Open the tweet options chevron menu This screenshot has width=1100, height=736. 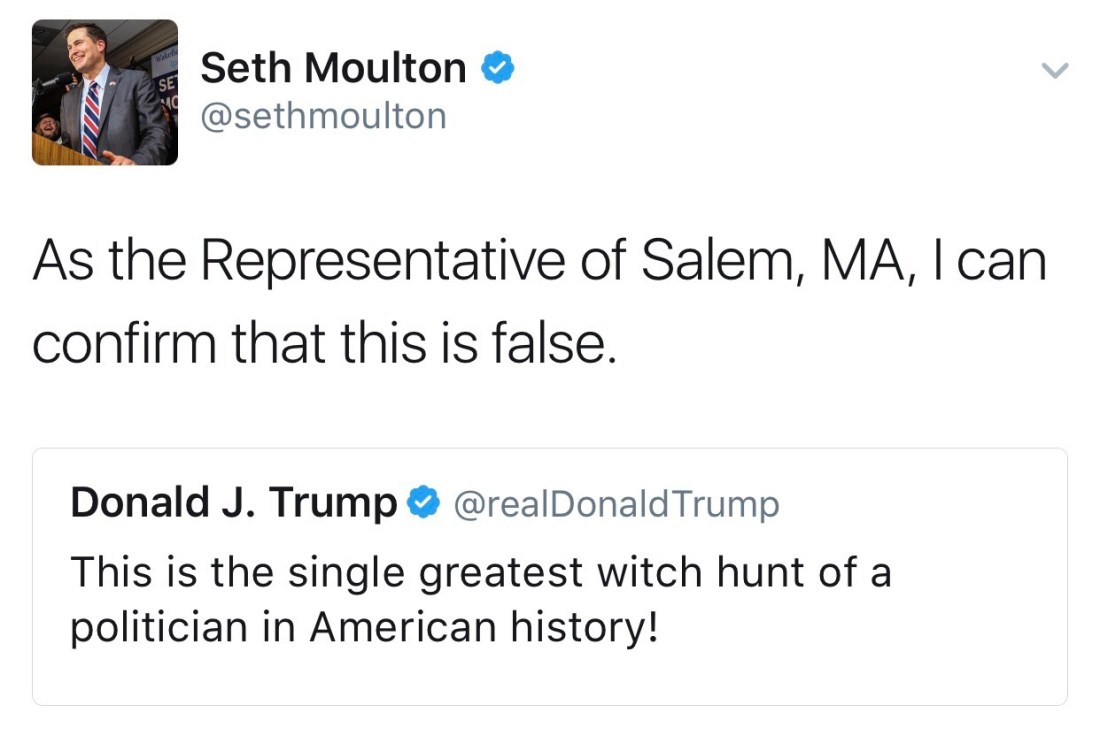point(1055,71)
